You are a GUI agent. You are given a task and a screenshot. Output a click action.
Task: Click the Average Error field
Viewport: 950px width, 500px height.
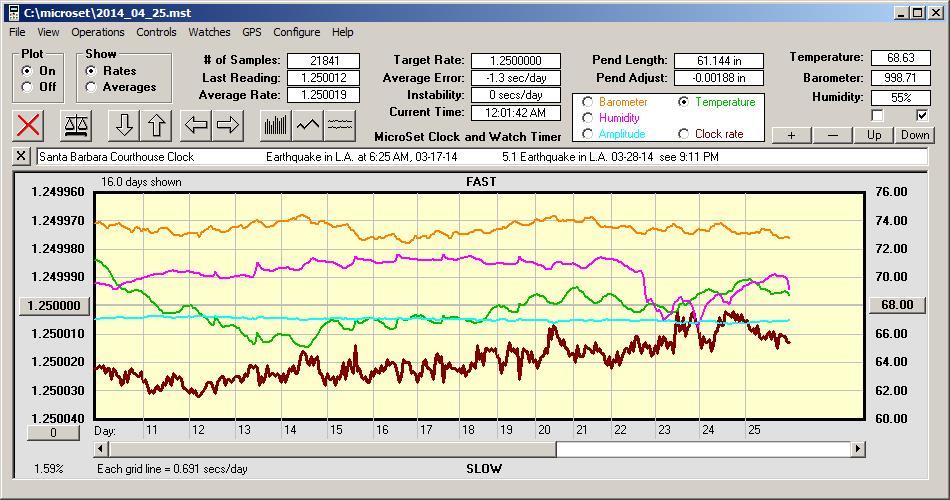click(x=516, y=78)
